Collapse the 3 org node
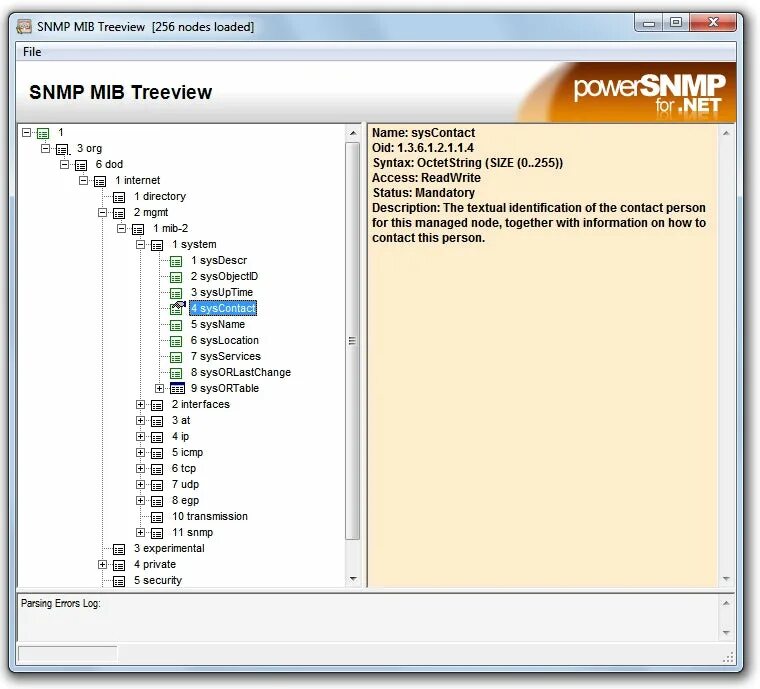This screenshot has height=689, width=760. (46, 148)
